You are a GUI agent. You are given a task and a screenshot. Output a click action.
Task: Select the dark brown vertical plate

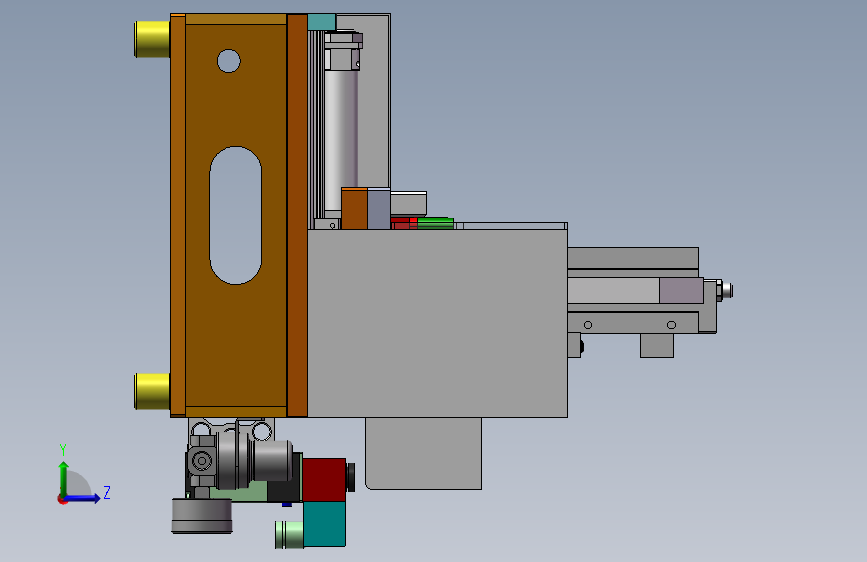pyautogui.click(x=297, y=216)
